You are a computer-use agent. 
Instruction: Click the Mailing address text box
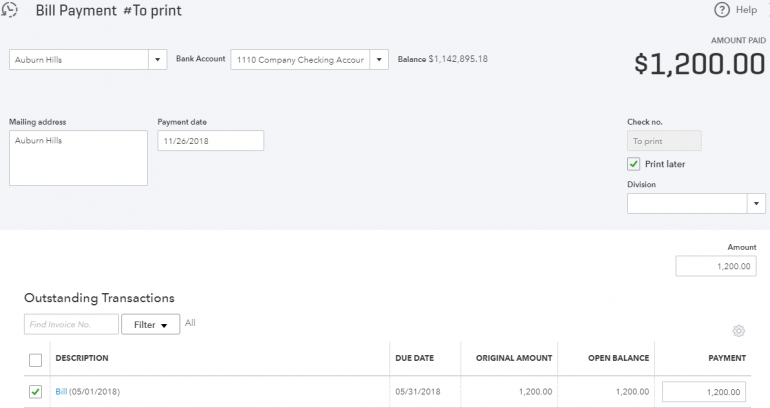[x=78, y=158]
